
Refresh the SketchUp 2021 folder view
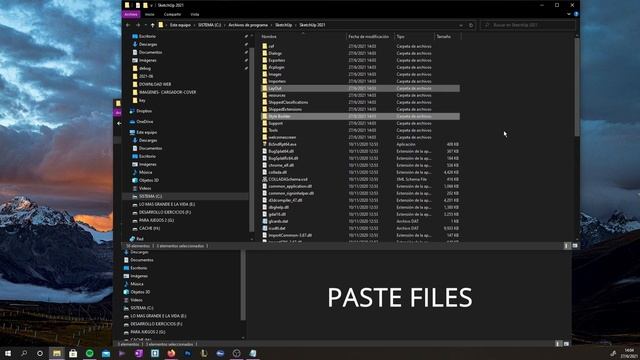[x=471, y=25]
